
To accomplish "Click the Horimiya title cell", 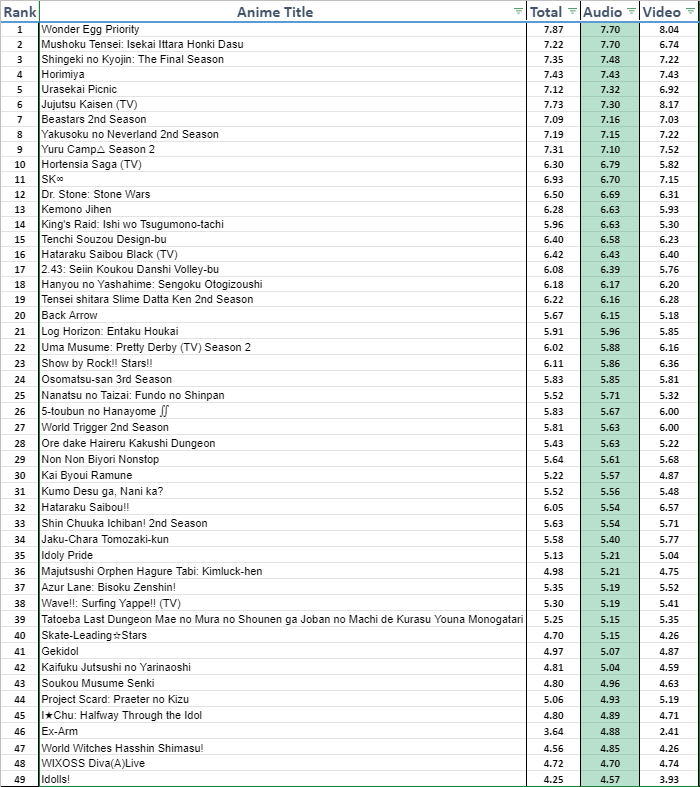I will click(x=65, y=75).
